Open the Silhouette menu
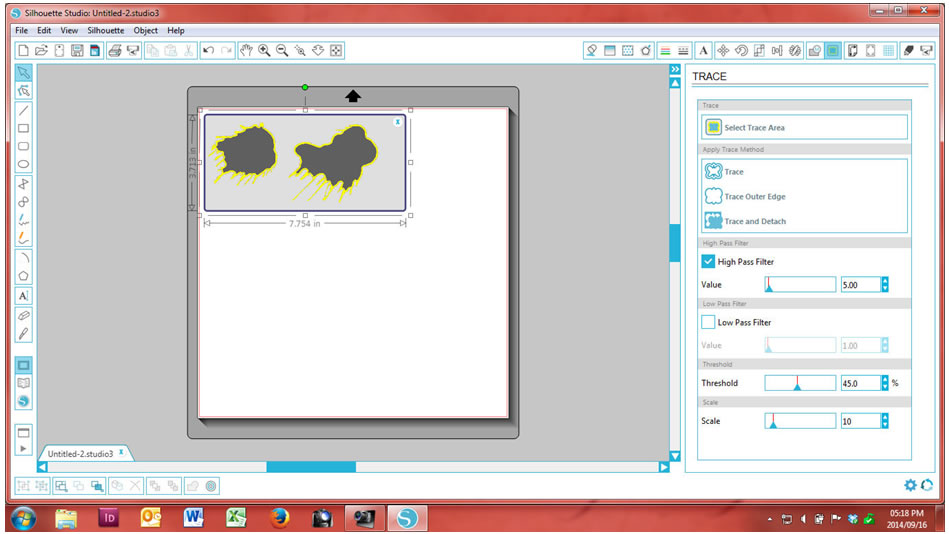 click(x=105, y=30)
